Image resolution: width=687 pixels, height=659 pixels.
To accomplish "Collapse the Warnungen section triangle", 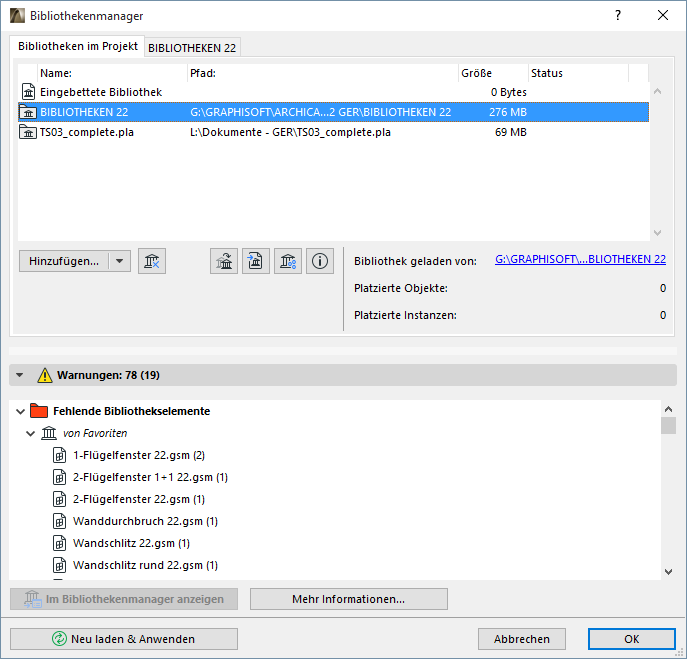I will tap(19, 375).
